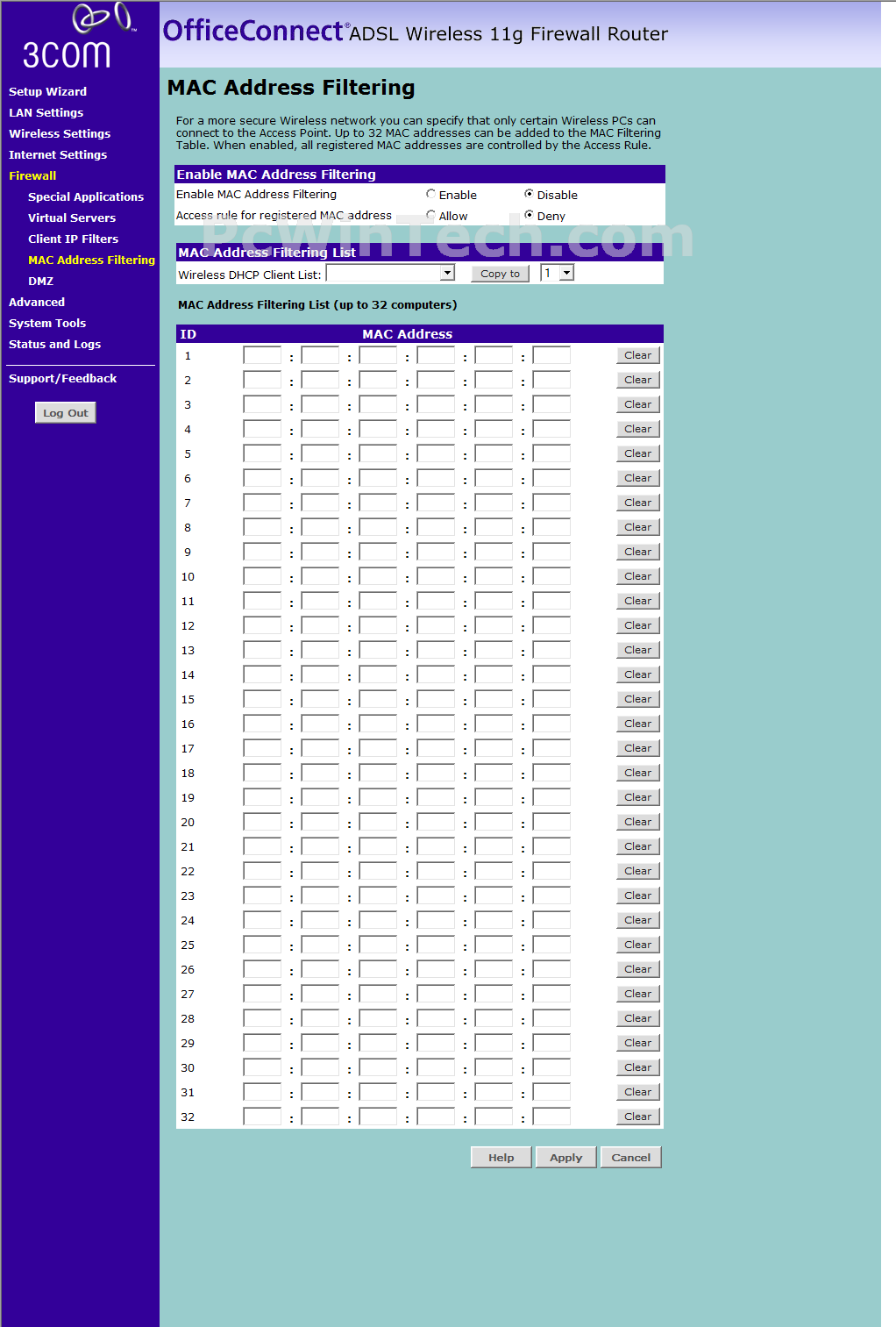Click first MAC octet field of row 9

(x=262, y=552)
